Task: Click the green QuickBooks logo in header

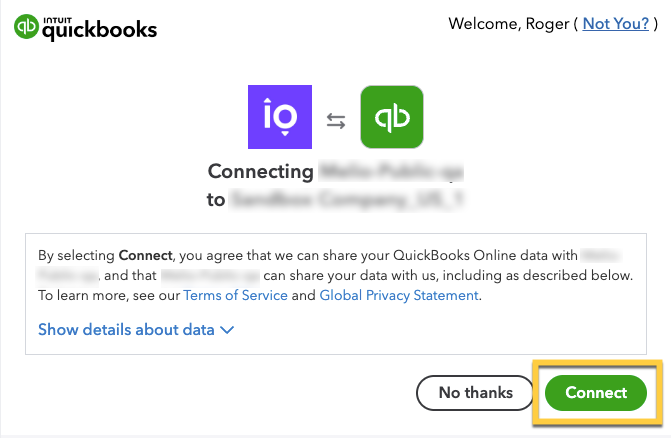Action: point(27,27)
